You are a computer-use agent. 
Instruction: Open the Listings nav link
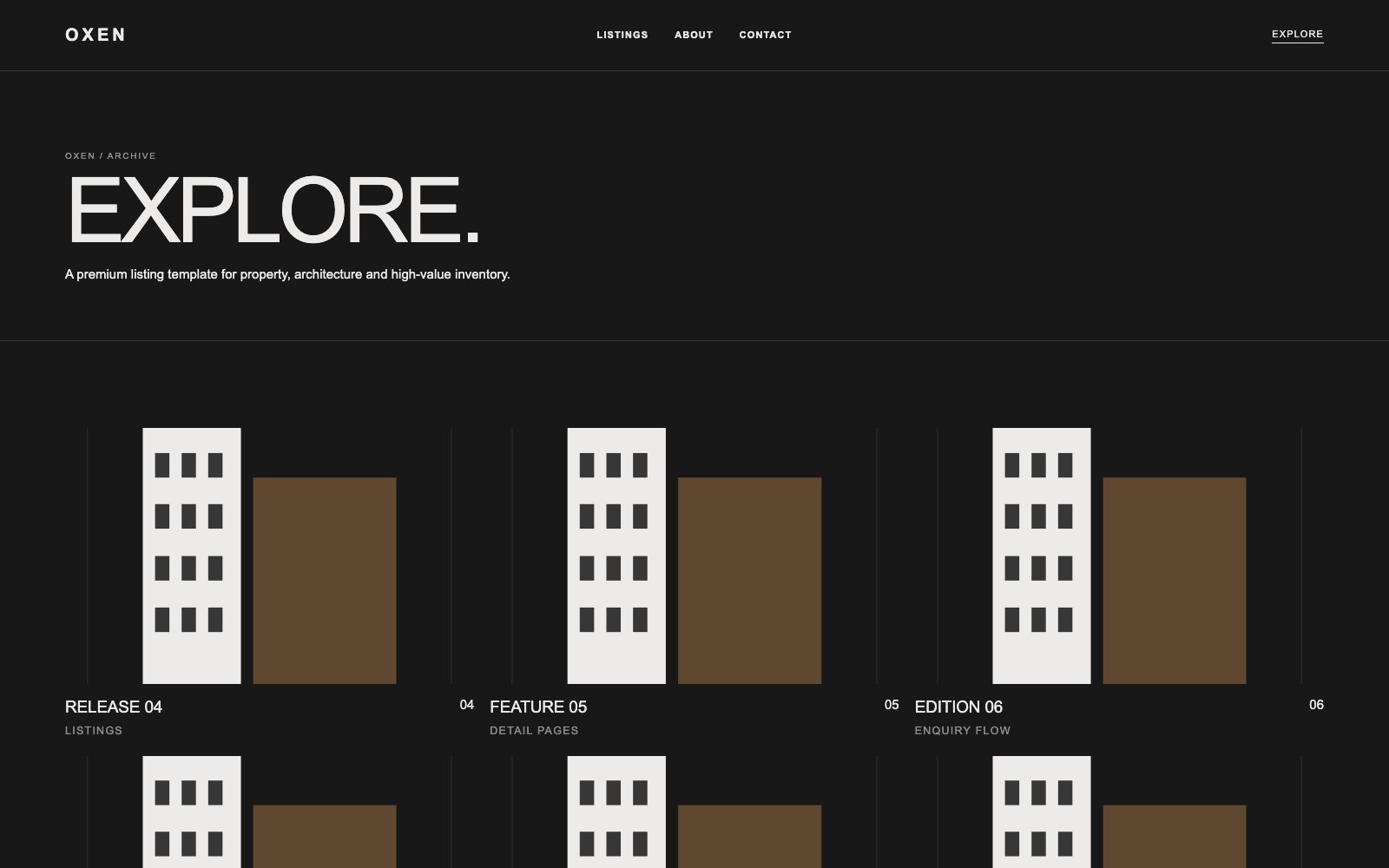[622, 35]
